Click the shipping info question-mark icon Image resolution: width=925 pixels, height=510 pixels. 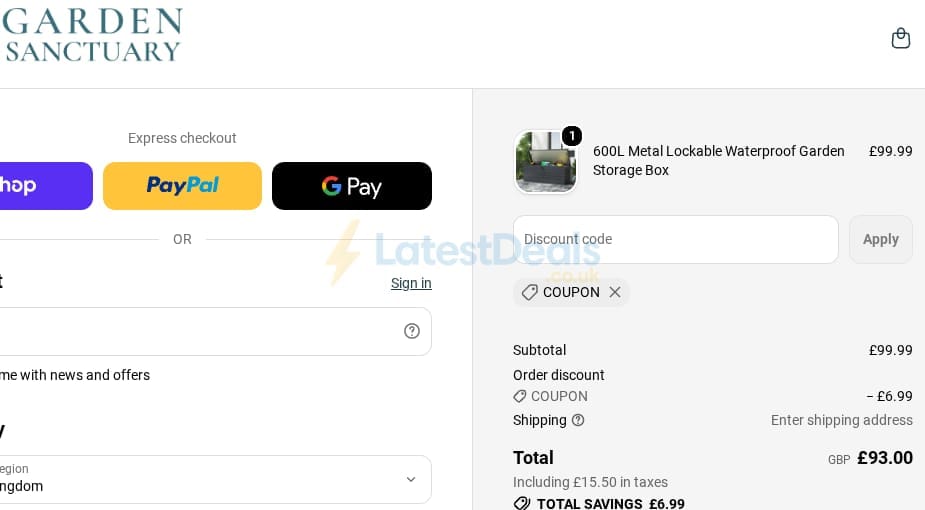(x=578, y=420)
